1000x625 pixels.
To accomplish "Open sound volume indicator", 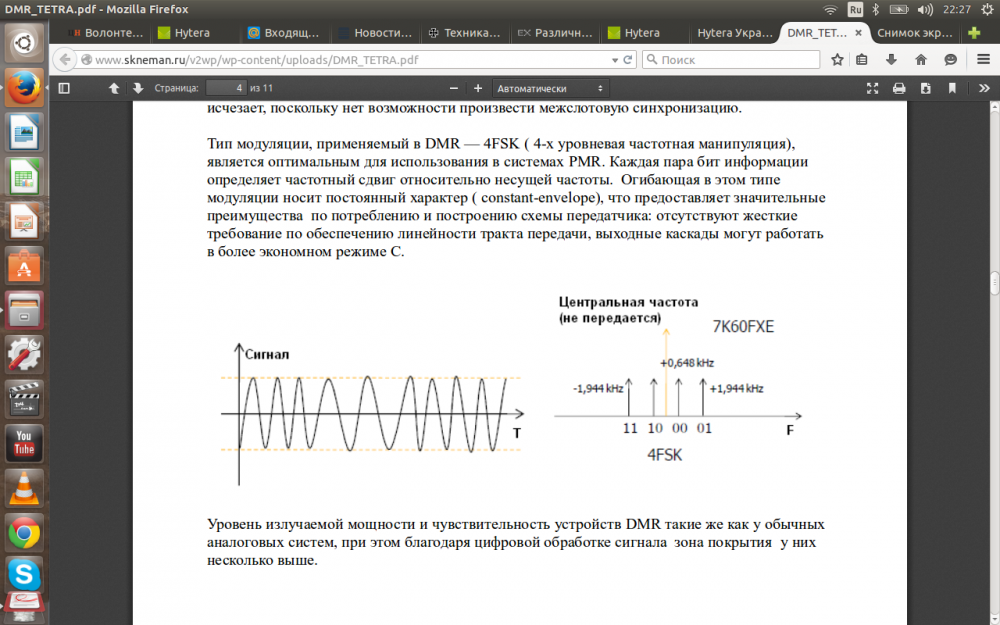I will pos(925,10).
